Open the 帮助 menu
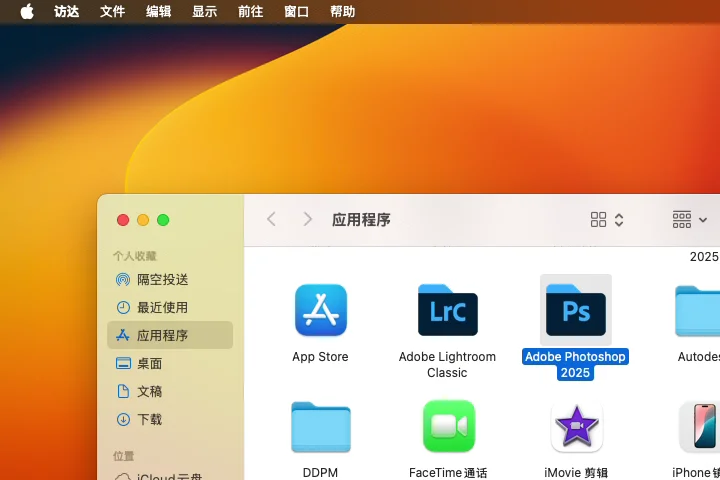This screenshot has height=480, width=720. click(x=342, y=11)
